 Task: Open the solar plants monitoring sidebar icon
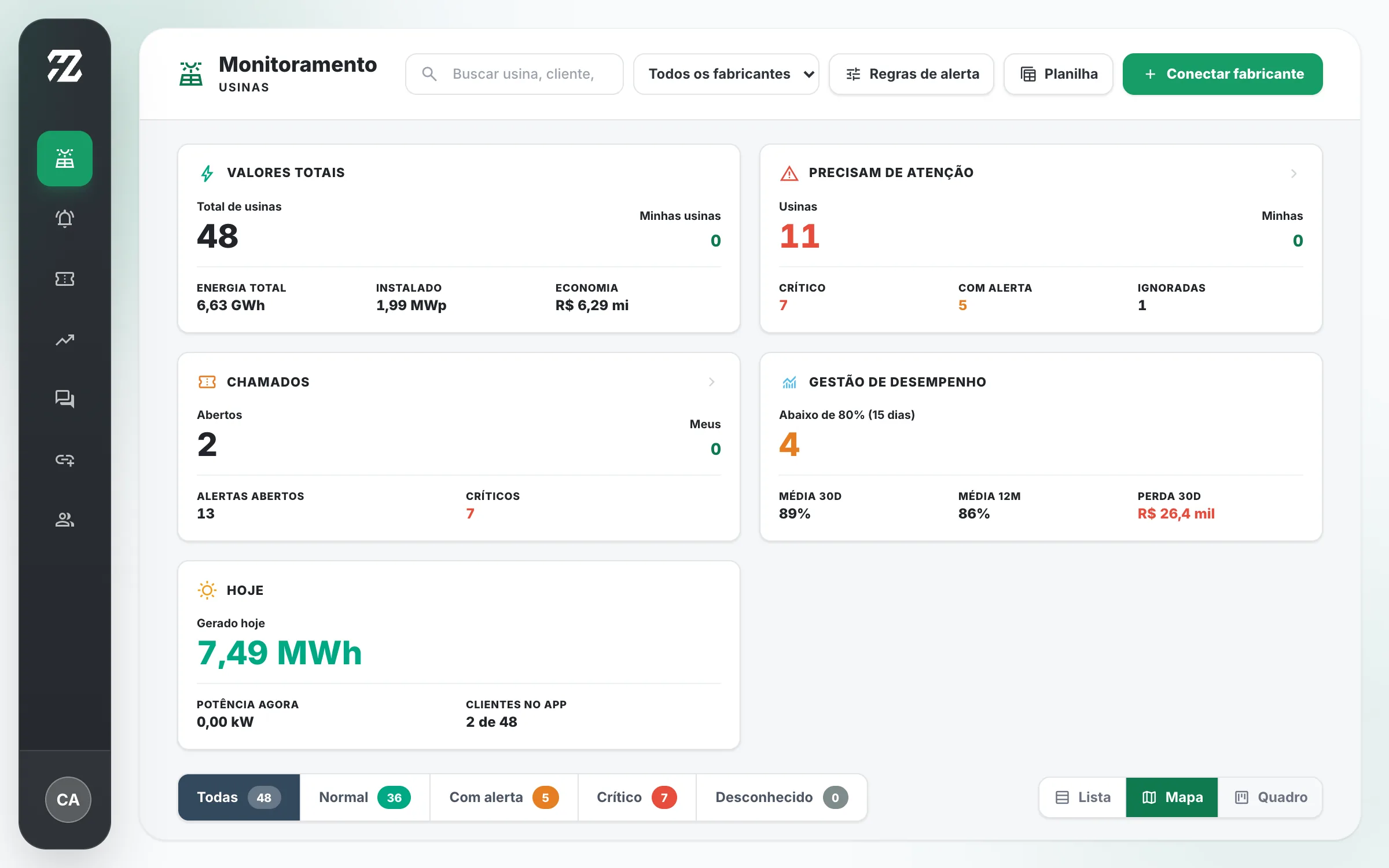pos(65,159)
